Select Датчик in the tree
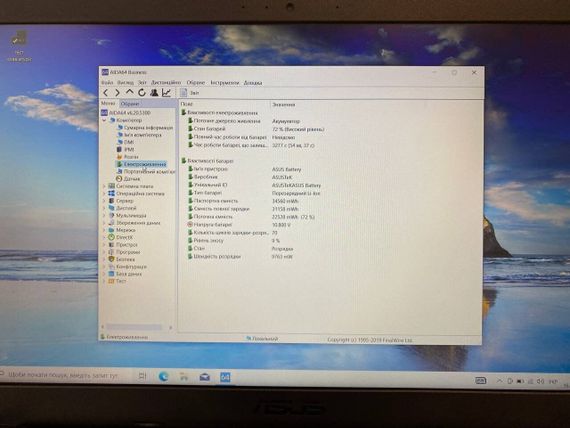This screenshot has width=570, height=428. (132, 179)
